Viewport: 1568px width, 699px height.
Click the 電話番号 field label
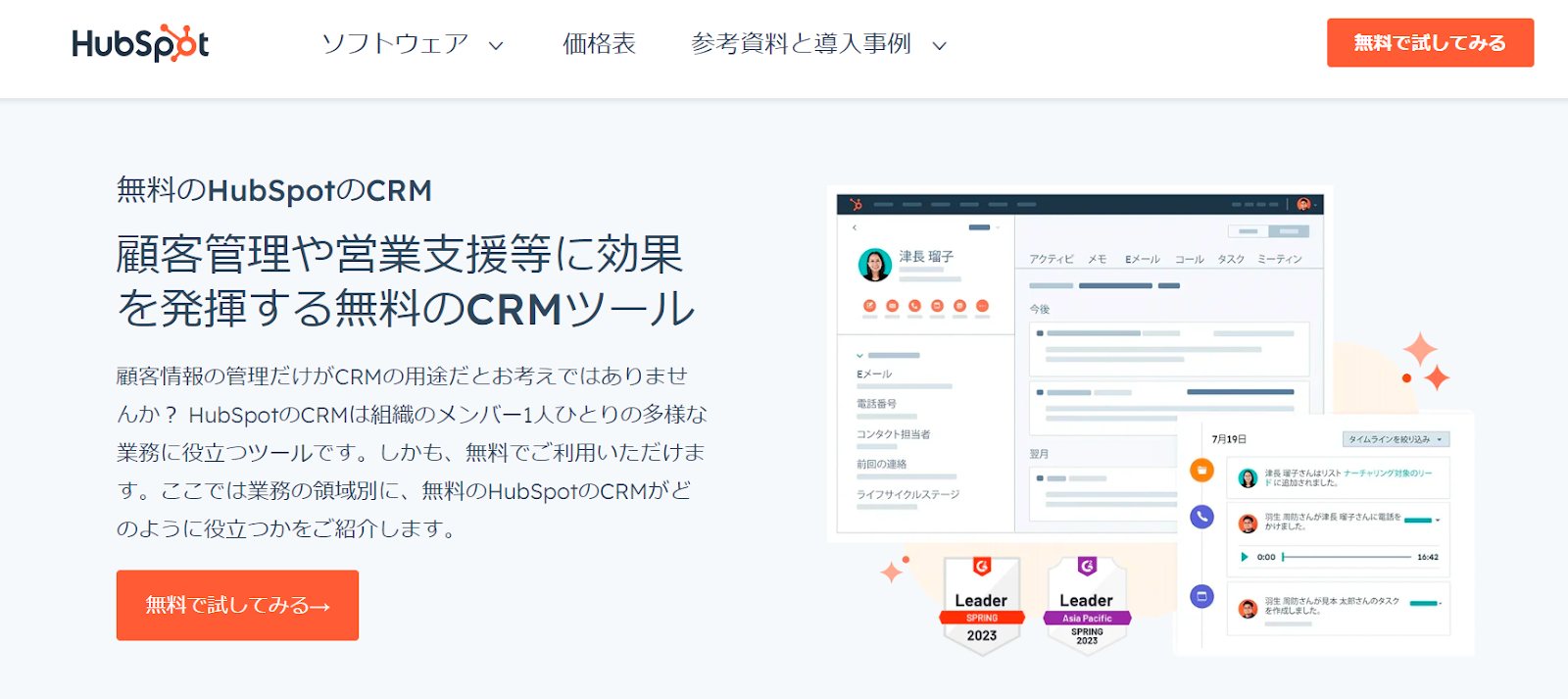(876, 404)
